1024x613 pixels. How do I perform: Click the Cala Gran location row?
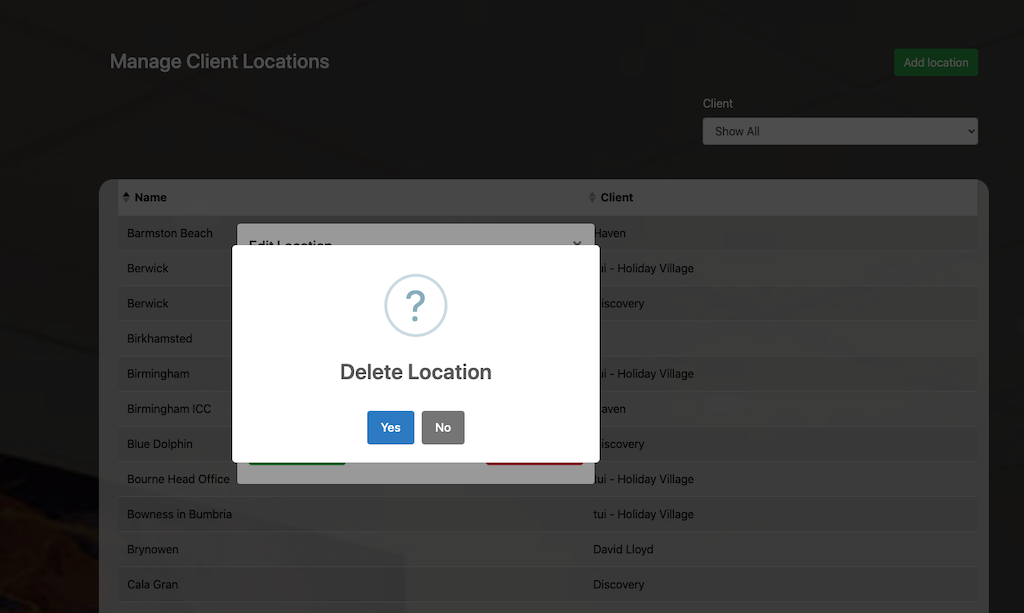pos(153,584)
